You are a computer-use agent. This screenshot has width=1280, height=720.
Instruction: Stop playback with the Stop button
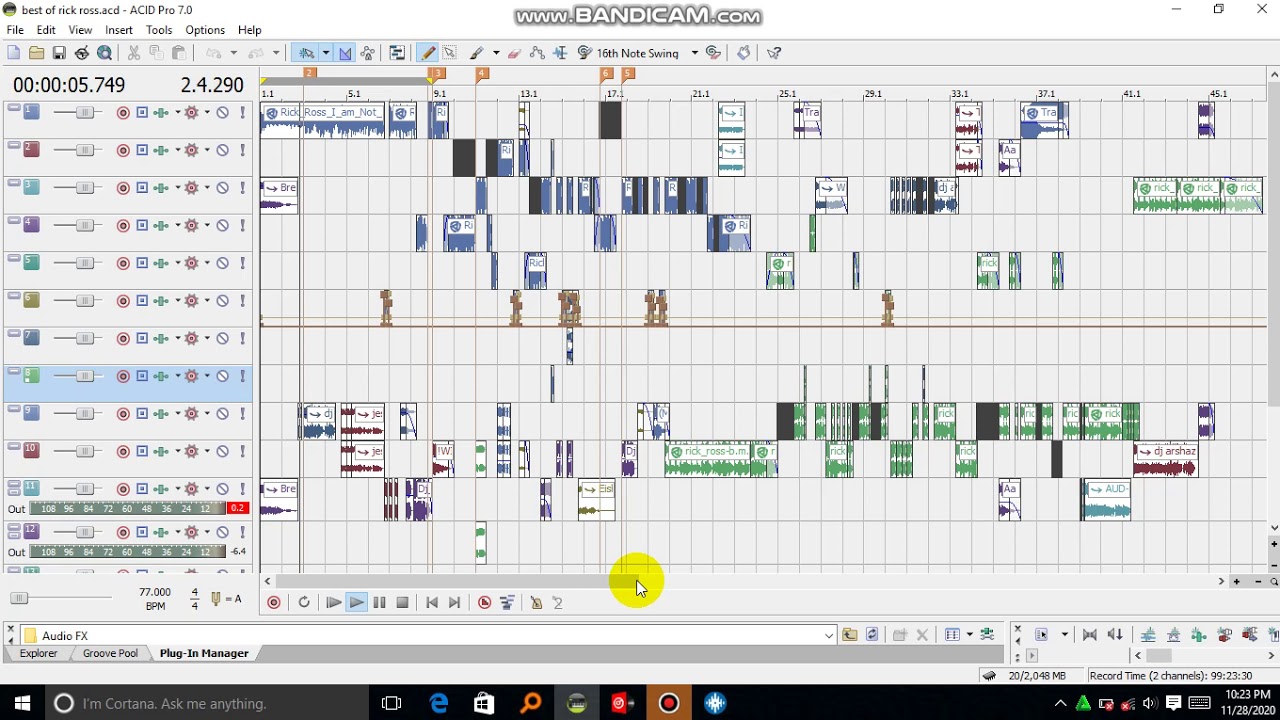[x=402, y=602]
